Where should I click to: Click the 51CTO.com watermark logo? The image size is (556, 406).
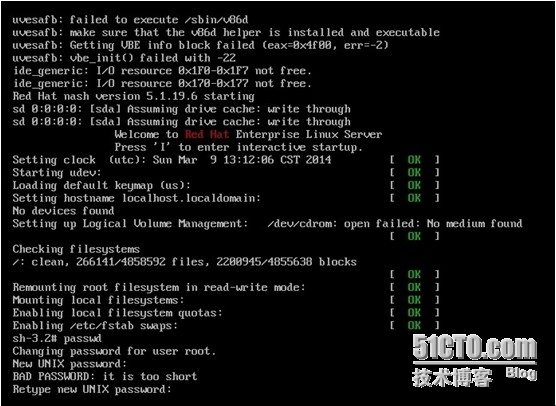[474, 347]
